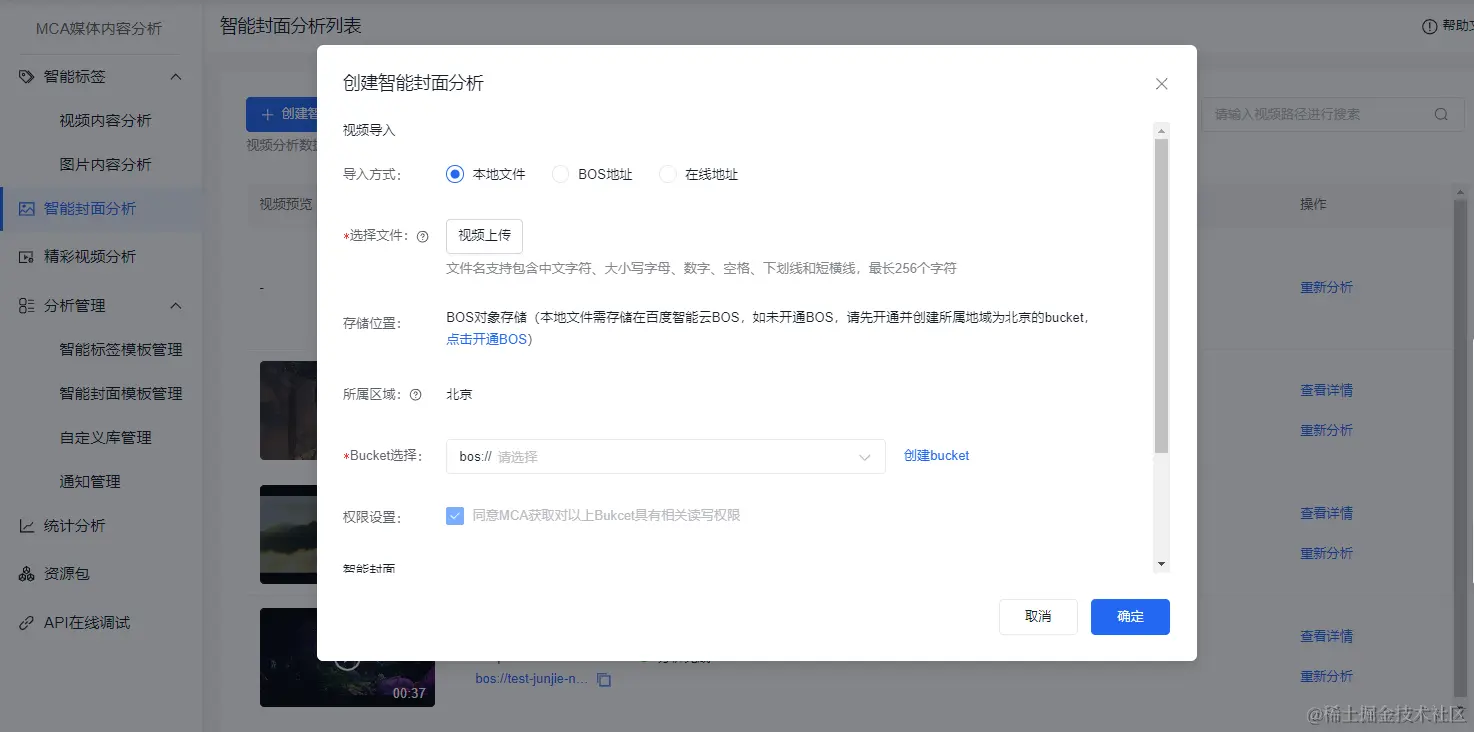The height and width of the screenshot is (732, 1474).
Task: Click the dialog scrollbar's down arrow
Action: click(x=1161, y=565)
